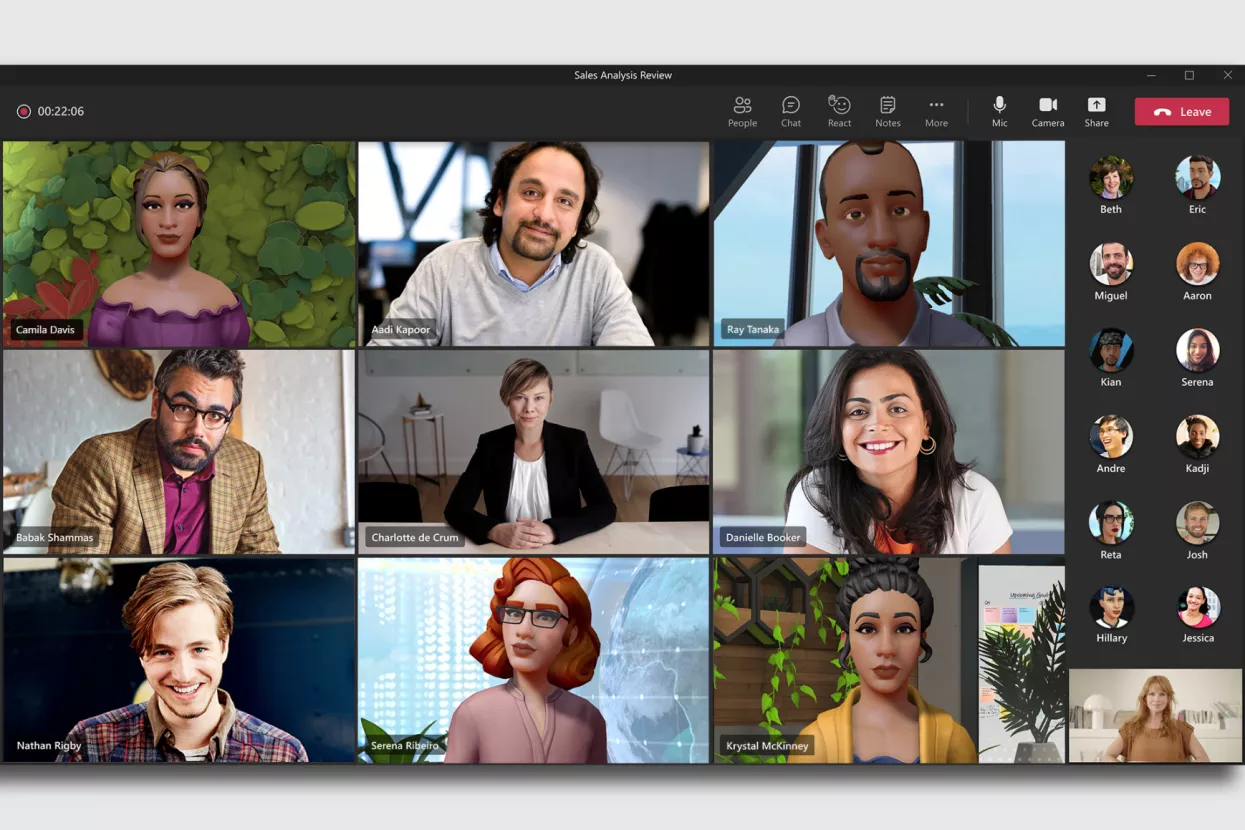Select Eric's participant avatar
The height and width of the screenshot is (830, 1245).
(x=1197, y=178)
